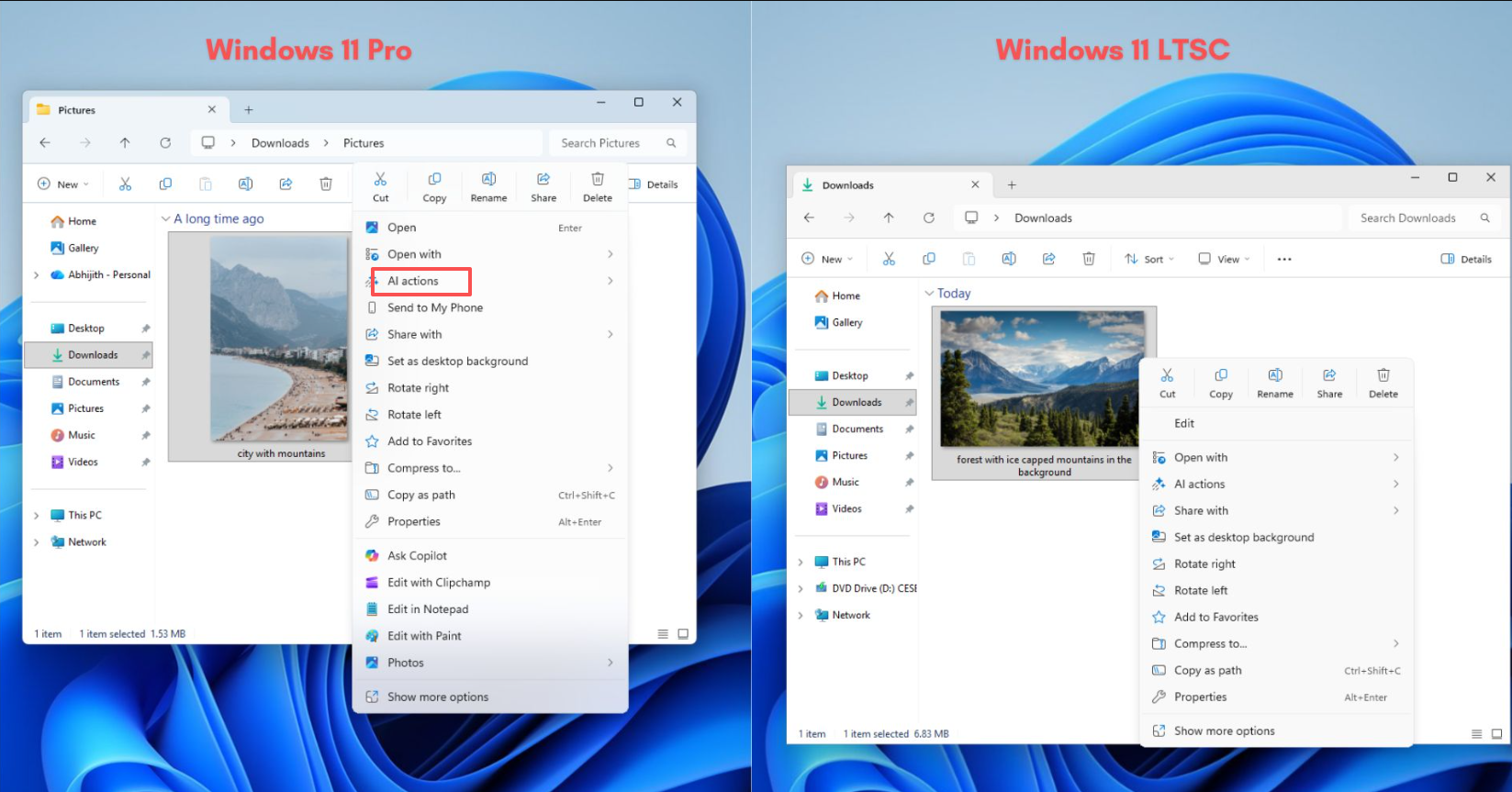Click Delete icon in Pro context menu
The height and width of the screenshot is (792, 1512).
598,179
